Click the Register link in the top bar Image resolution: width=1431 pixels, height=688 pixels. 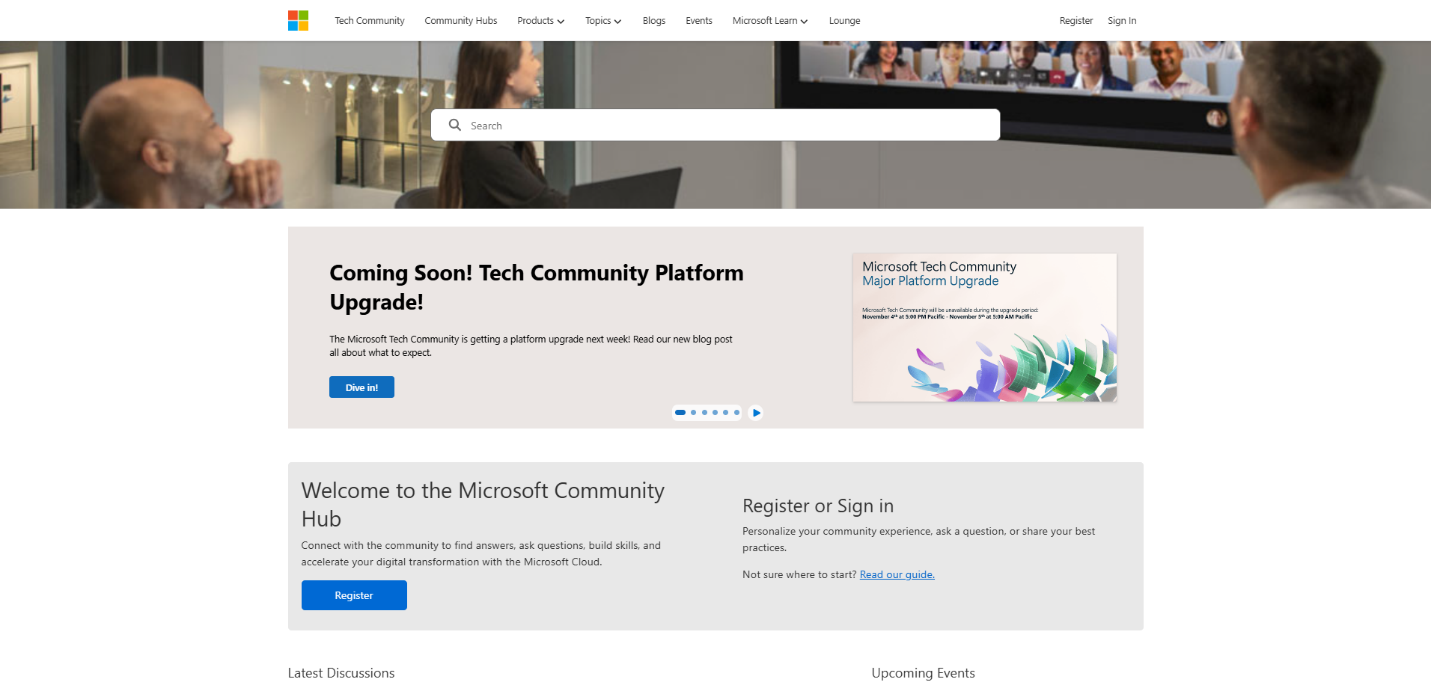(1076, 20)
